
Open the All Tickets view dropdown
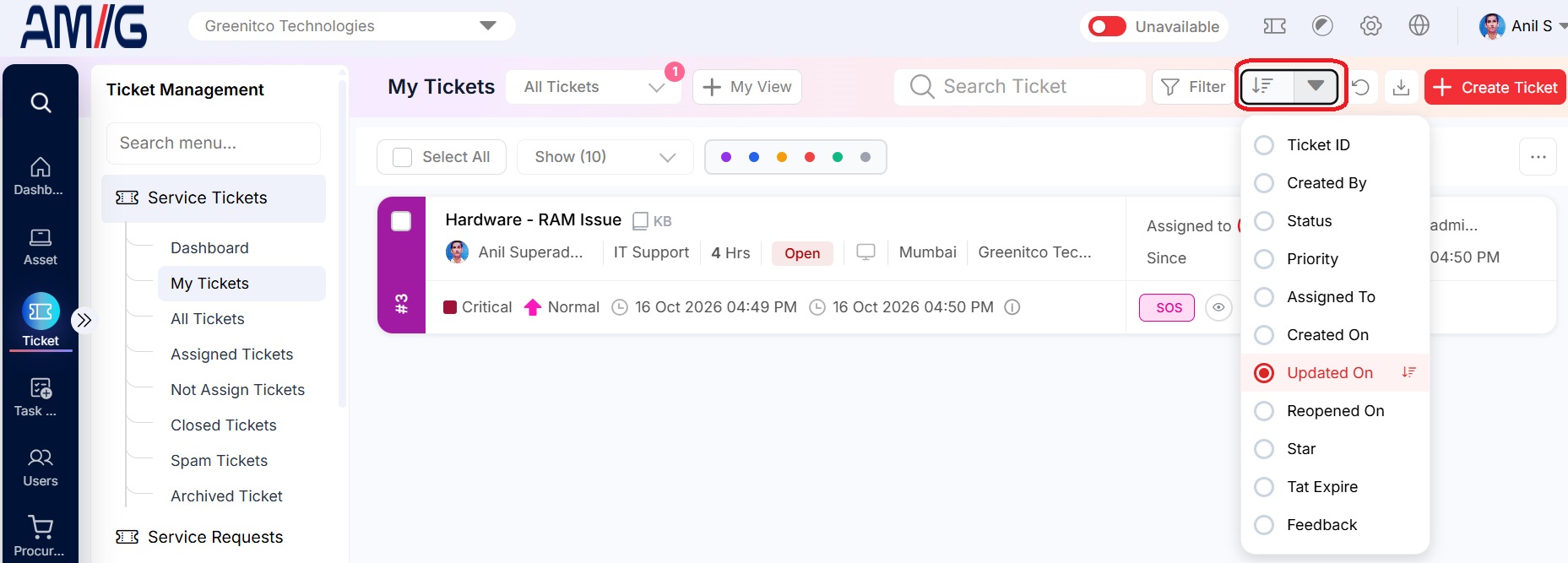(x=594, y=87)
